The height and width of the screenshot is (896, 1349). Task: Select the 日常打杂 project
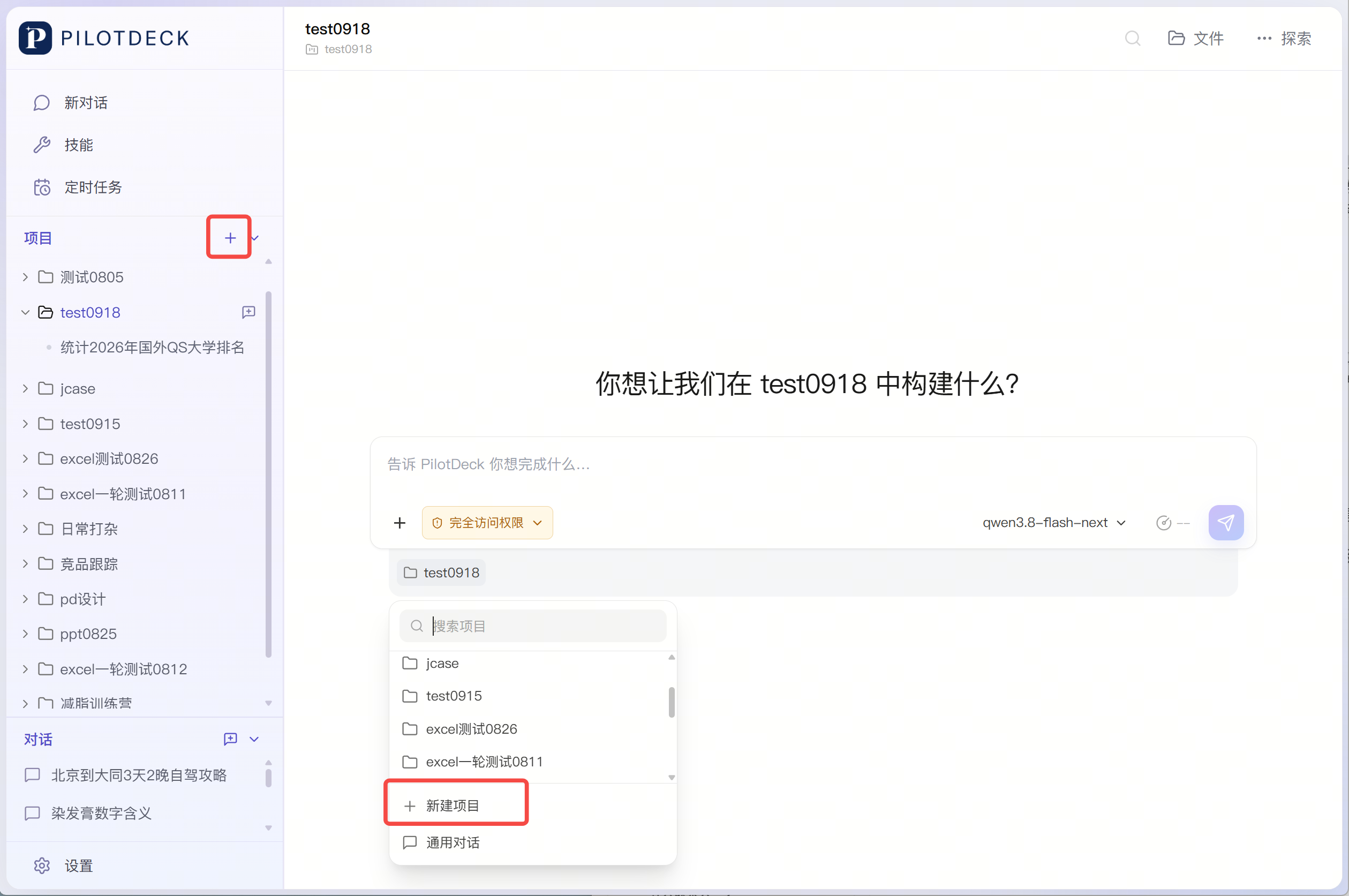pos(89,529)
